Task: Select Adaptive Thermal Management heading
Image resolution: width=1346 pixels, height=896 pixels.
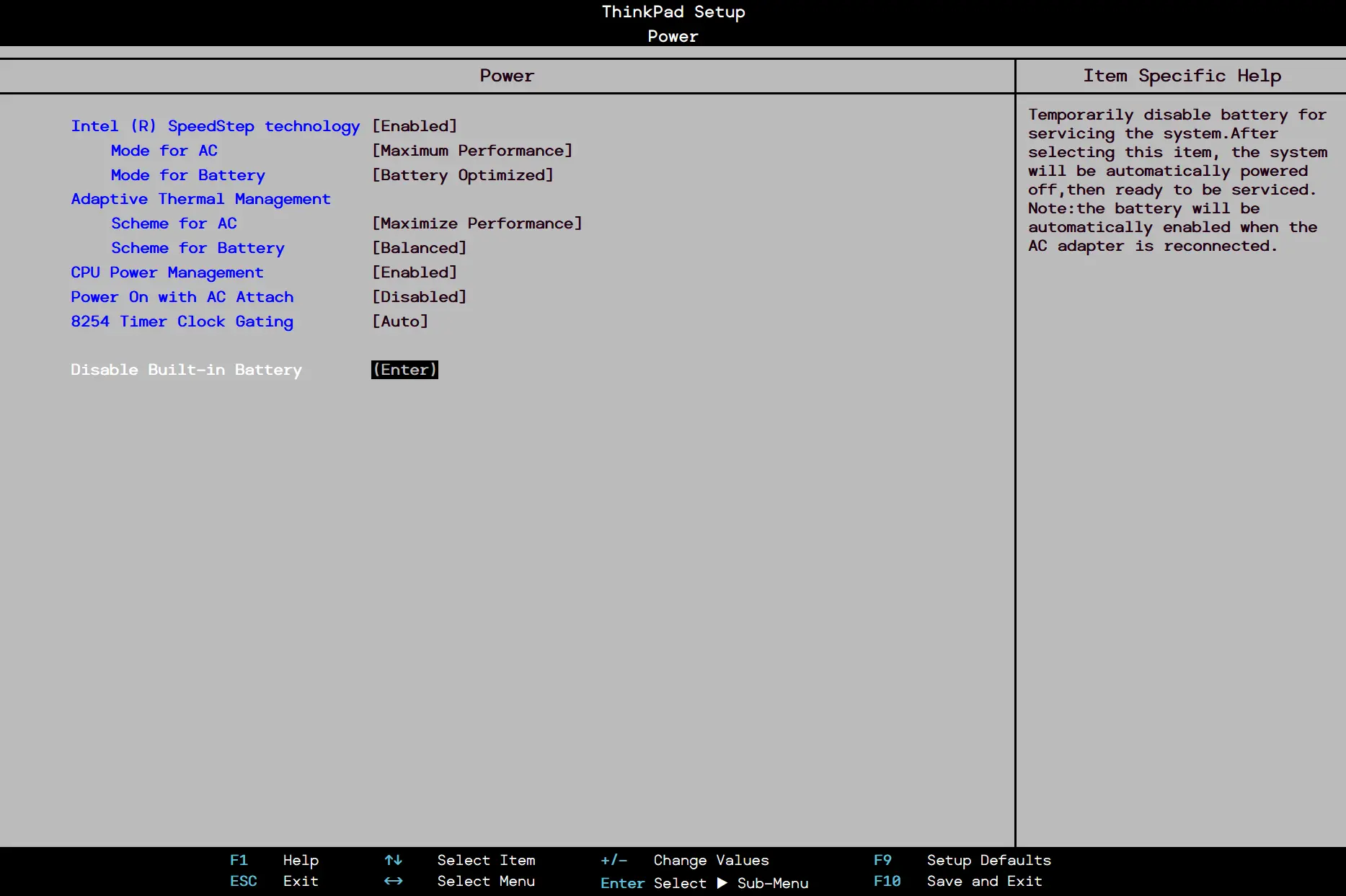Action: pyautogui.click(x=200, y=200)
